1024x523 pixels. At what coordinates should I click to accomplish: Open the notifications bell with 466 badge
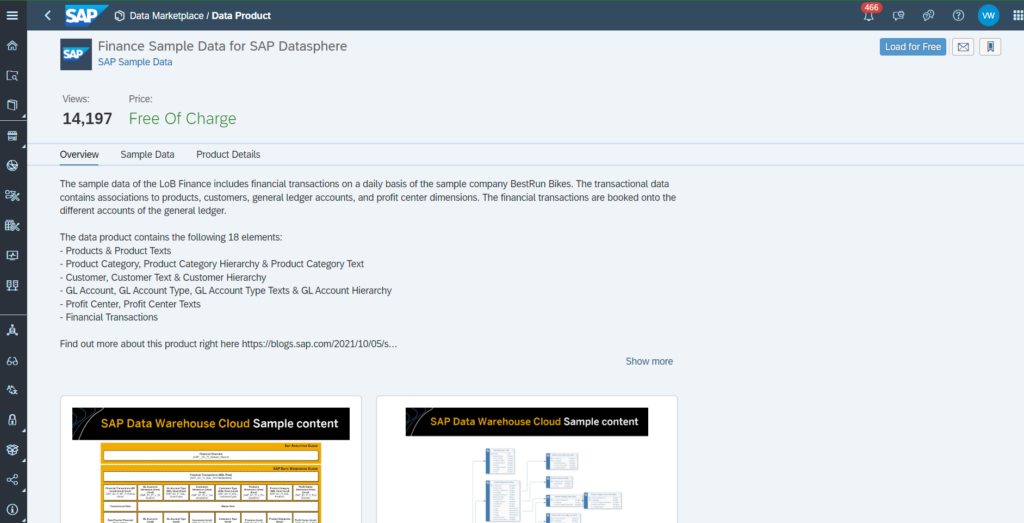coord(868,16)
